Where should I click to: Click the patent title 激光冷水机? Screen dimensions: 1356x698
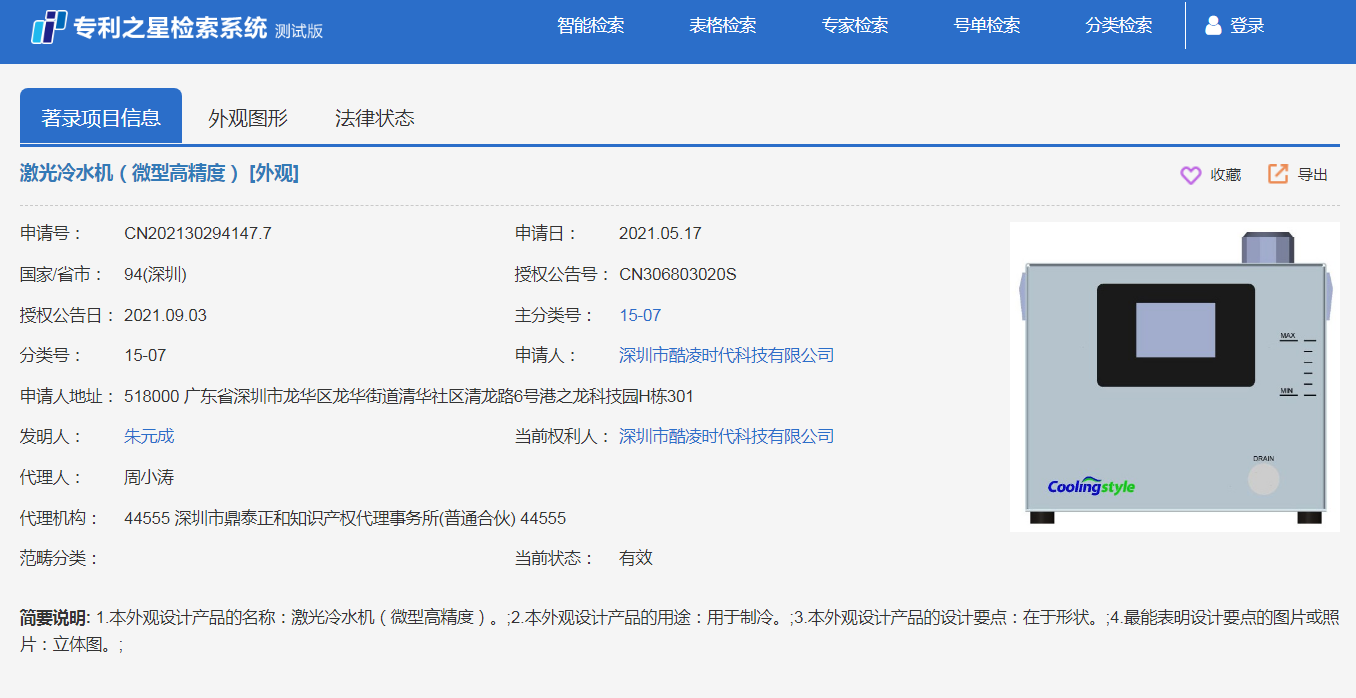click(x=159, y=173)
